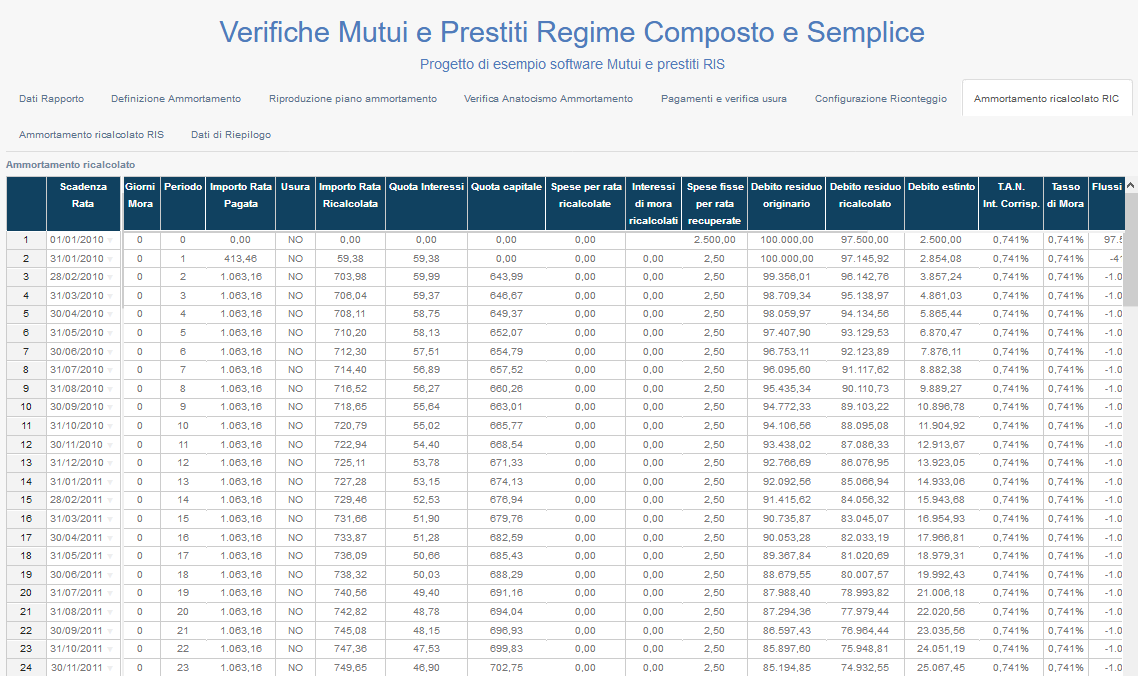The image size is (1138, 676).
Task: Open Riproduzione piano ammortamento tab
Action: [x=353, y=98]
